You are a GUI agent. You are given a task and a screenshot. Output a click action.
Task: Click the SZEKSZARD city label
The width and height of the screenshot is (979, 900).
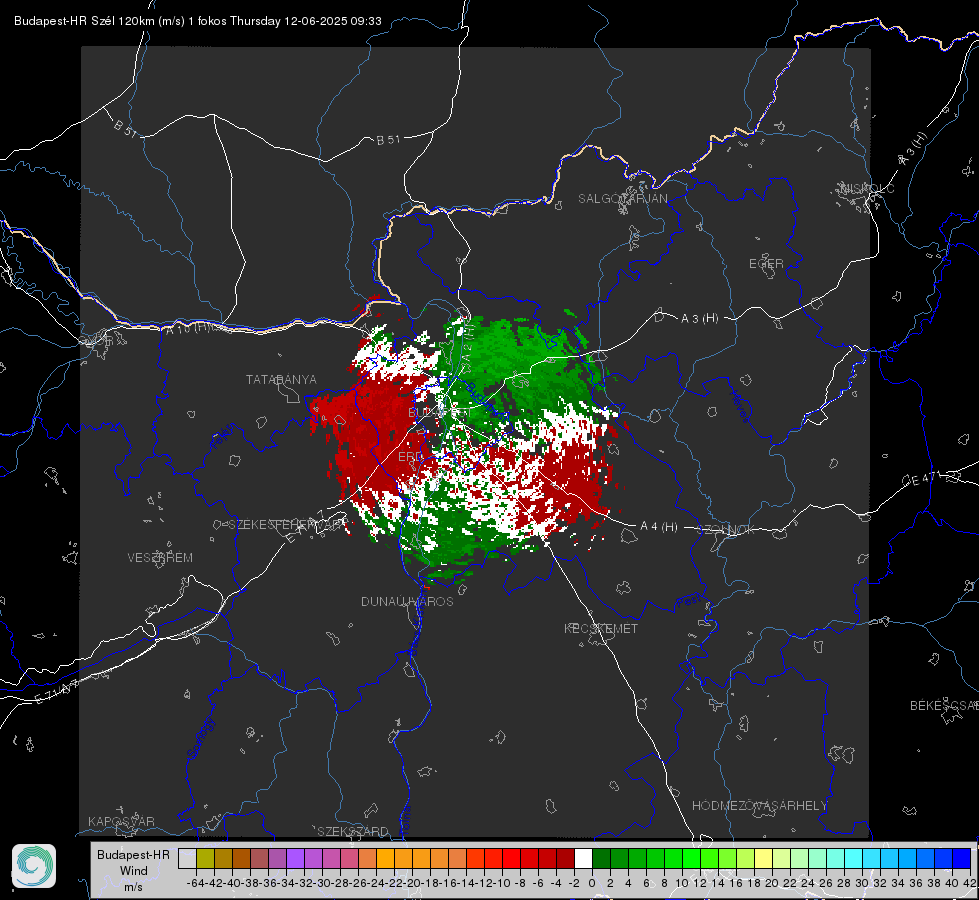click(353, 831)
